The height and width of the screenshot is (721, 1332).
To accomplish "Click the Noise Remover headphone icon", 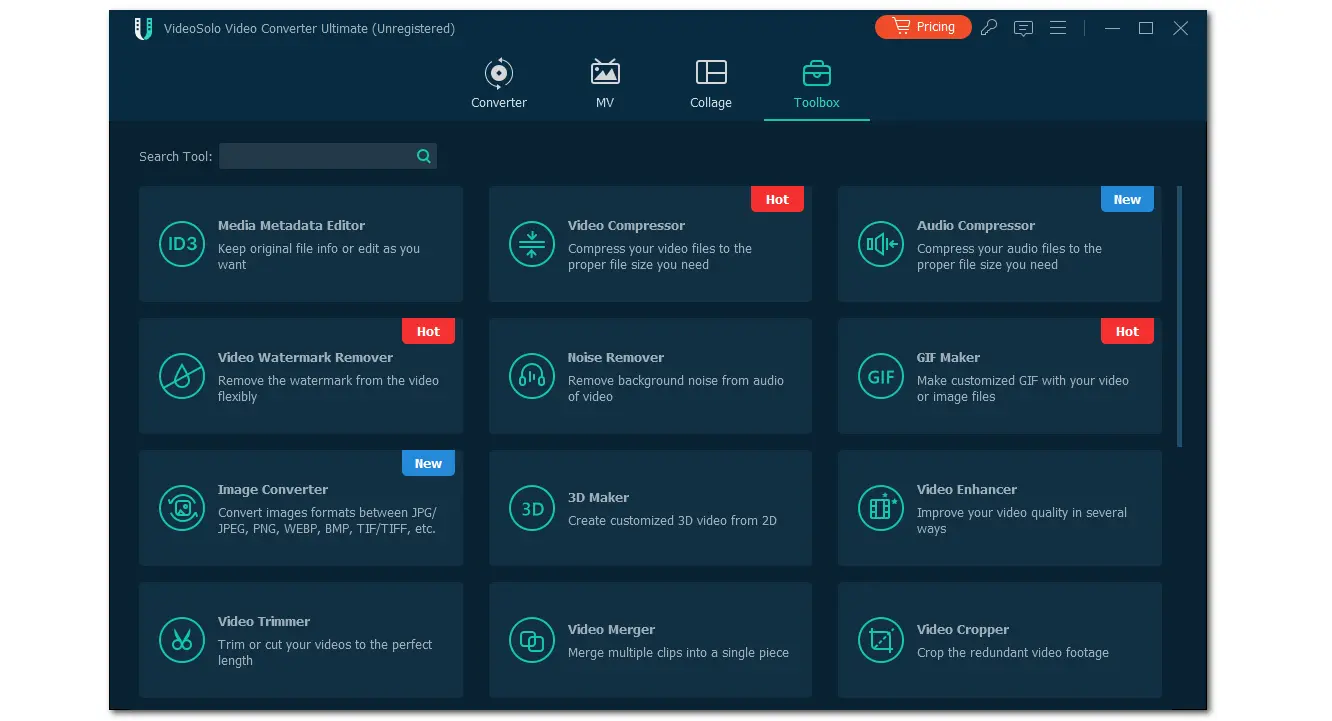I will (x=532, y=376).
